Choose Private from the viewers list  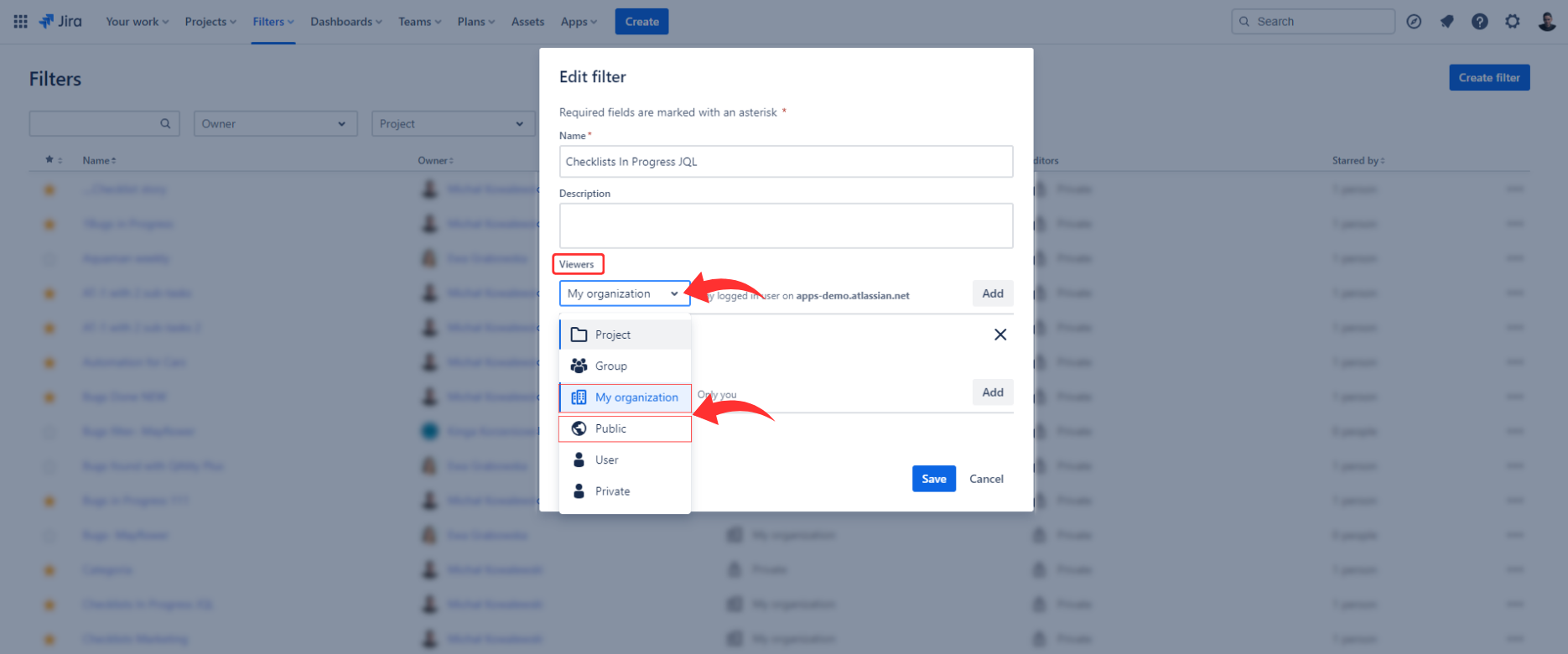(625, 491)
